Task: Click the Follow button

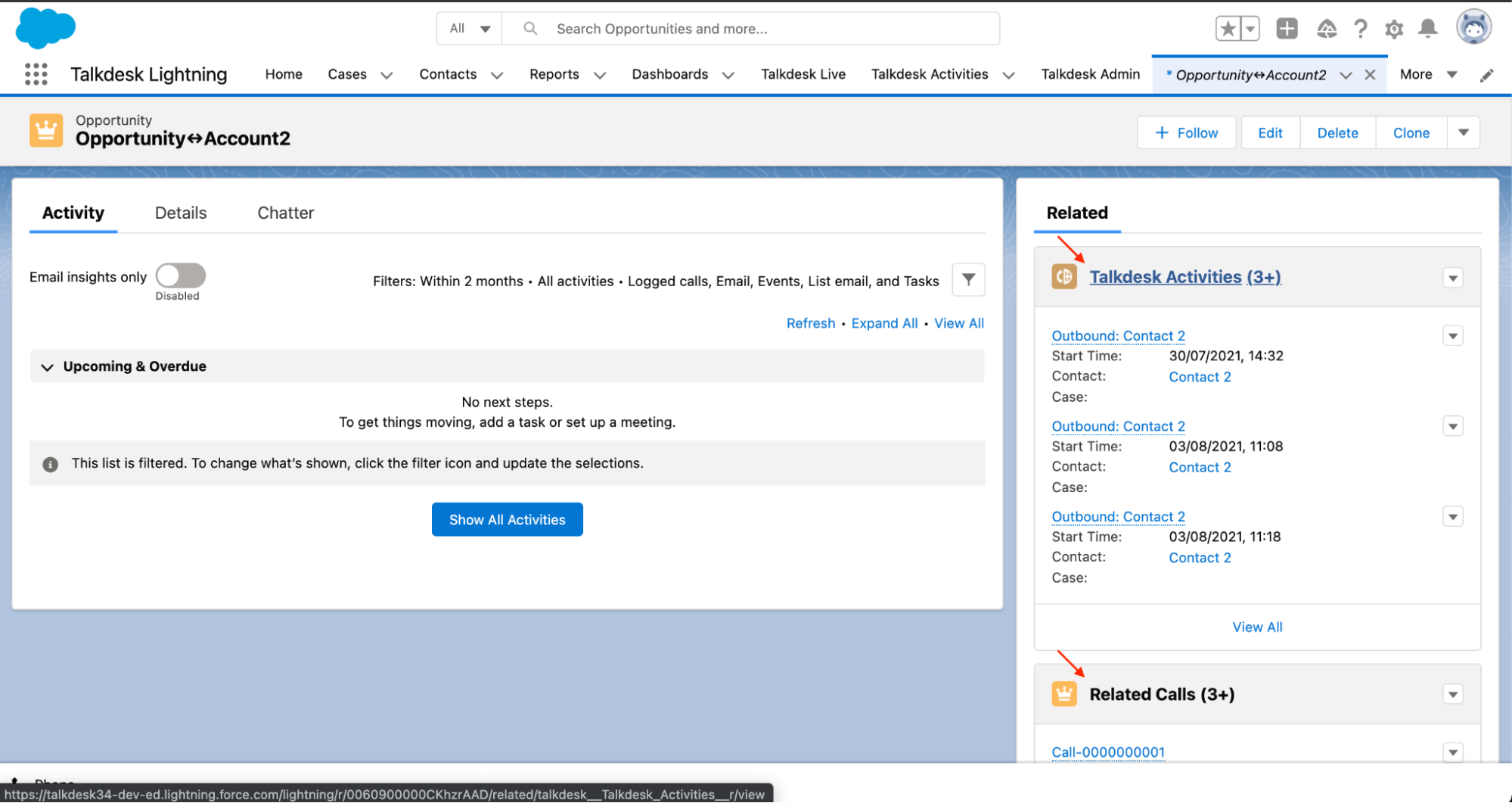Action: [1187, 132]
